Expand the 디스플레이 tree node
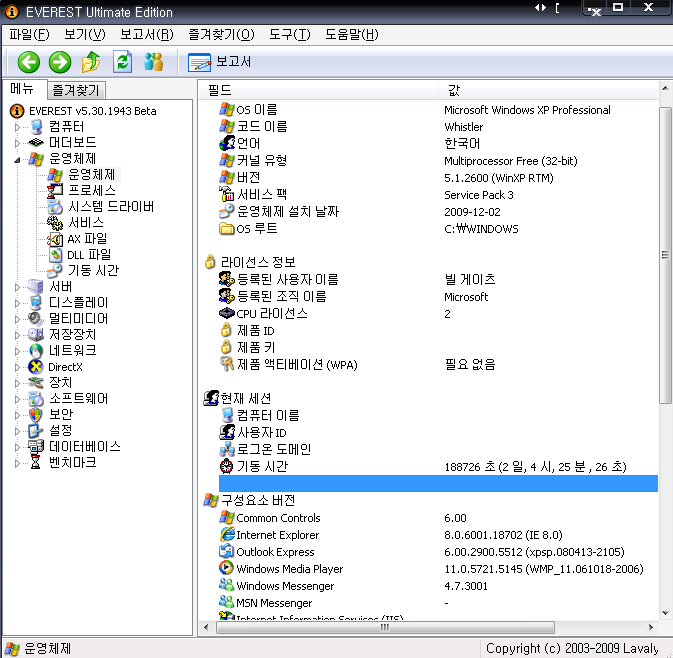This screenshot has width=673, height=658. pyautogui.click(x=17, y=303)
